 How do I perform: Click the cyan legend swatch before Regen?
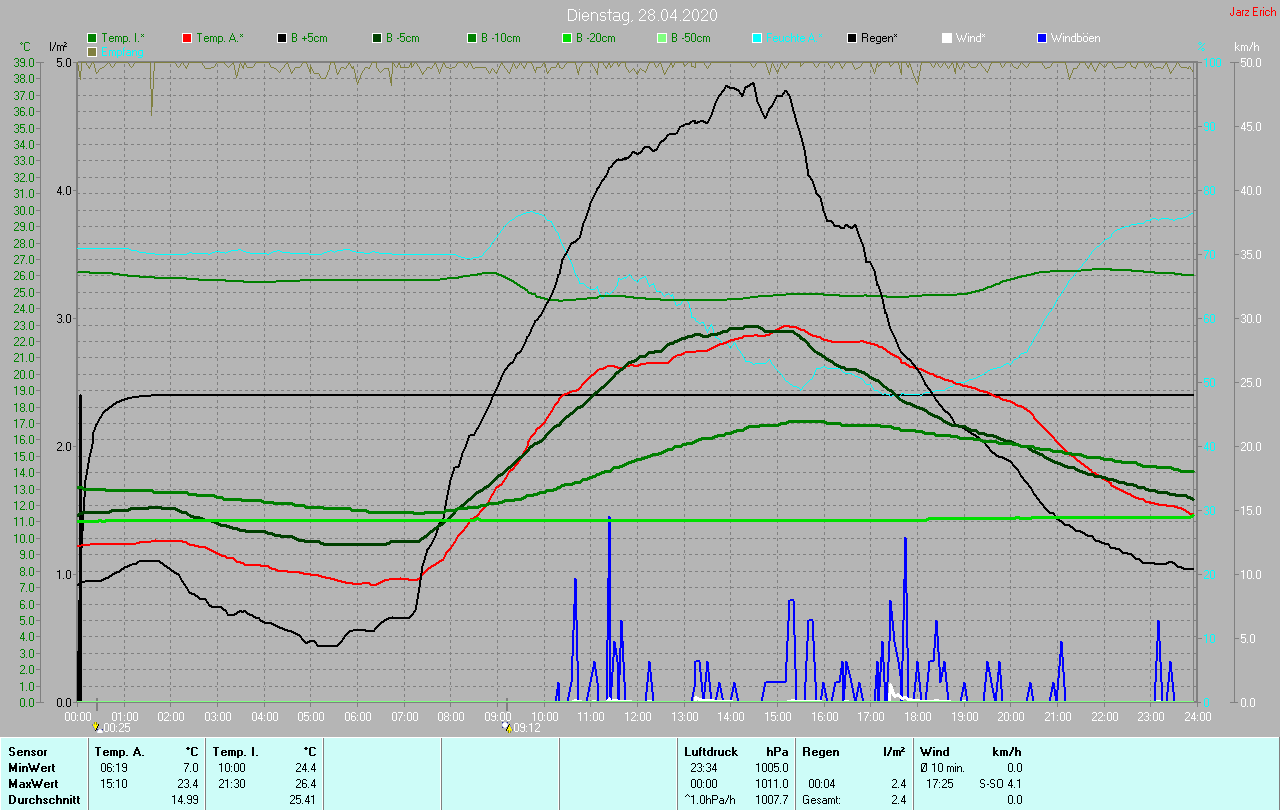click(757, 38)
